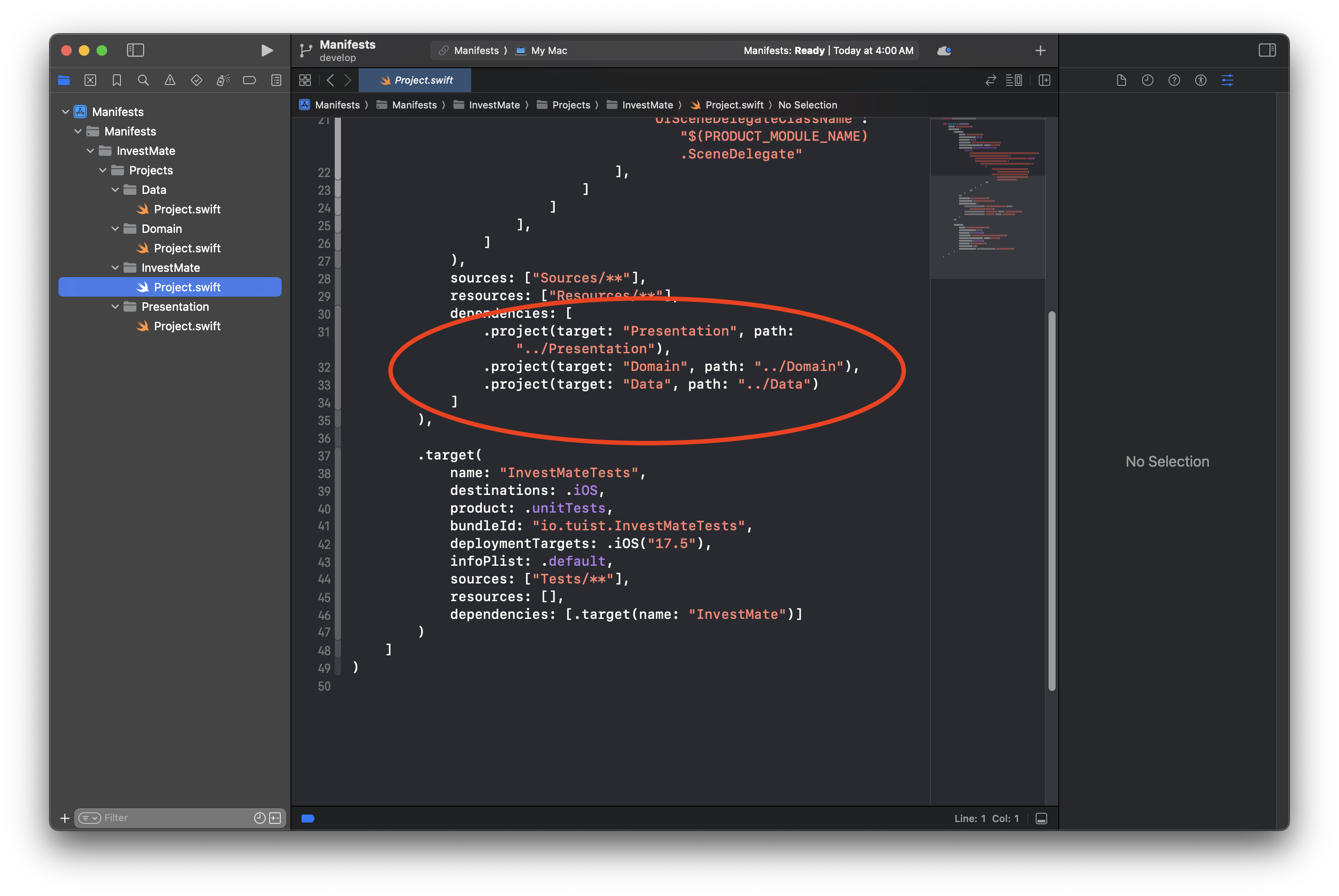Image resolution: width=1339 pixels, height=896 pixels.
Task: Open the Find navigator magnifier icon
Action: (143, 81)
